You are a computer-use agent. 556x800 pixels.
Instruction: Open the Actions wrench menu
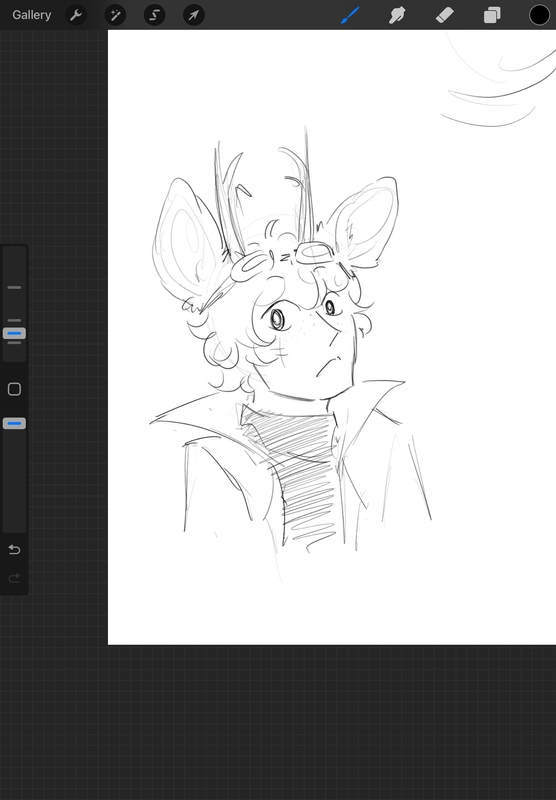[76, 15]
